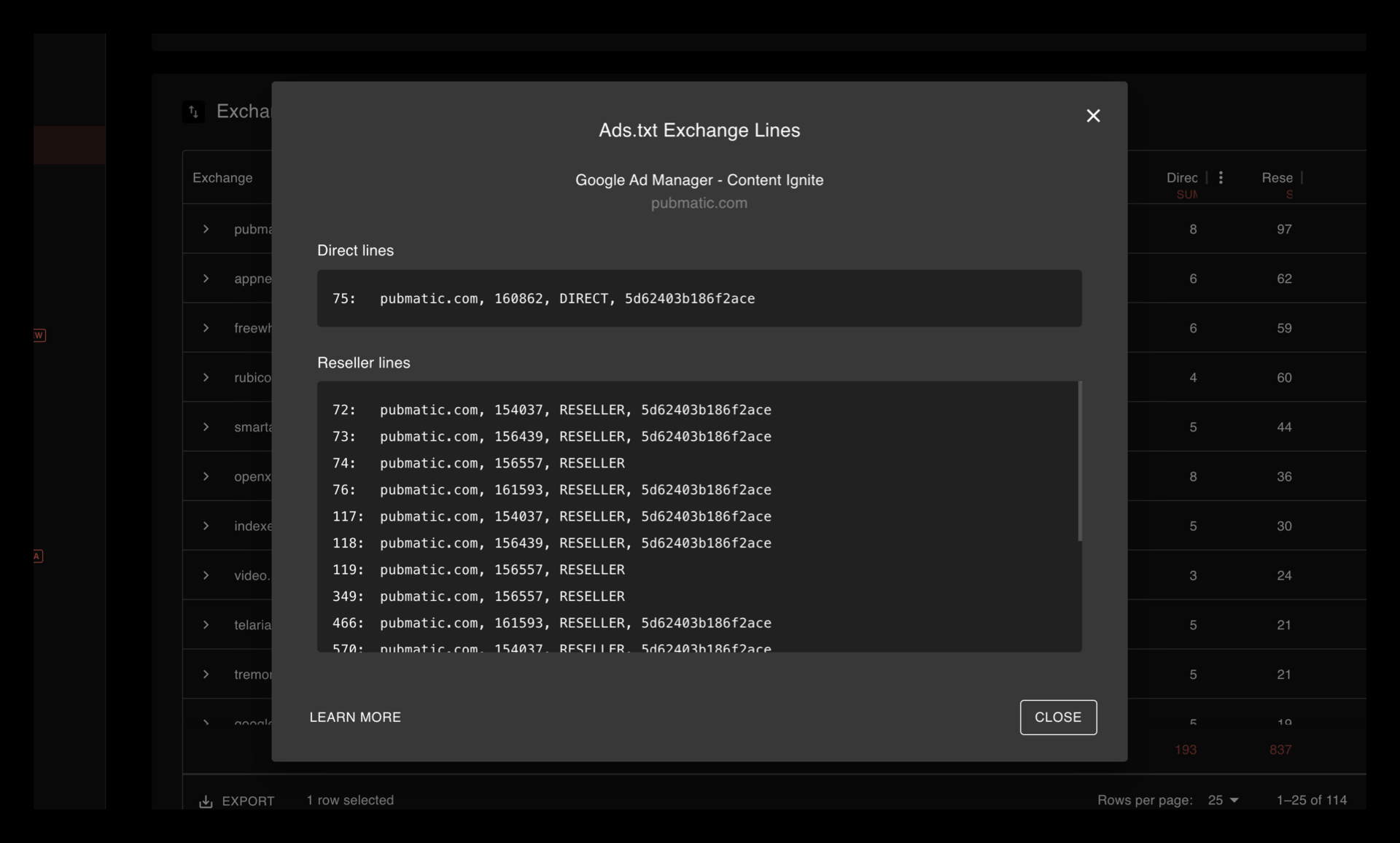Click the highlighted red sidebar item

click(69, 144)
